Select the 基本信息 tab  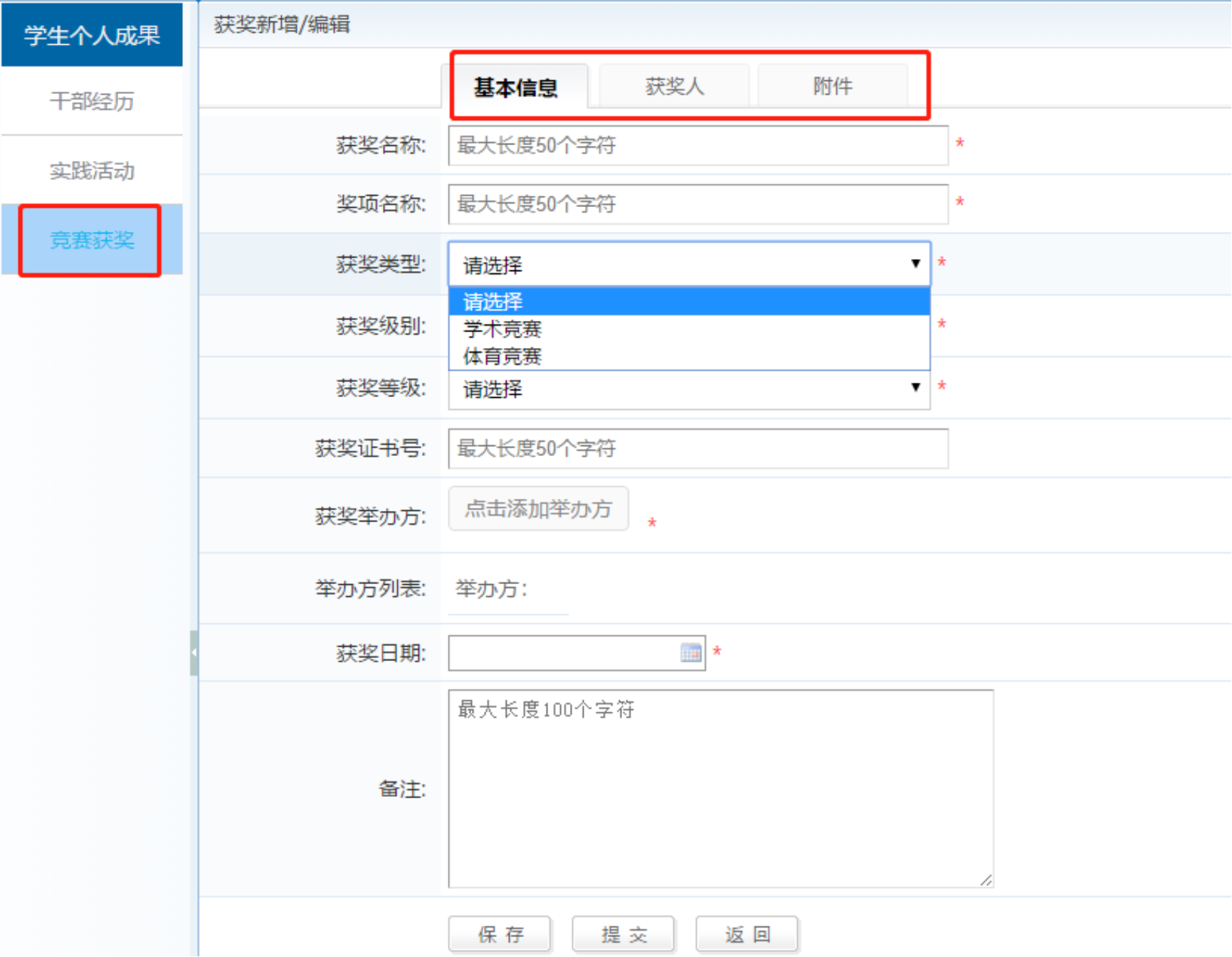click(516, 88)
